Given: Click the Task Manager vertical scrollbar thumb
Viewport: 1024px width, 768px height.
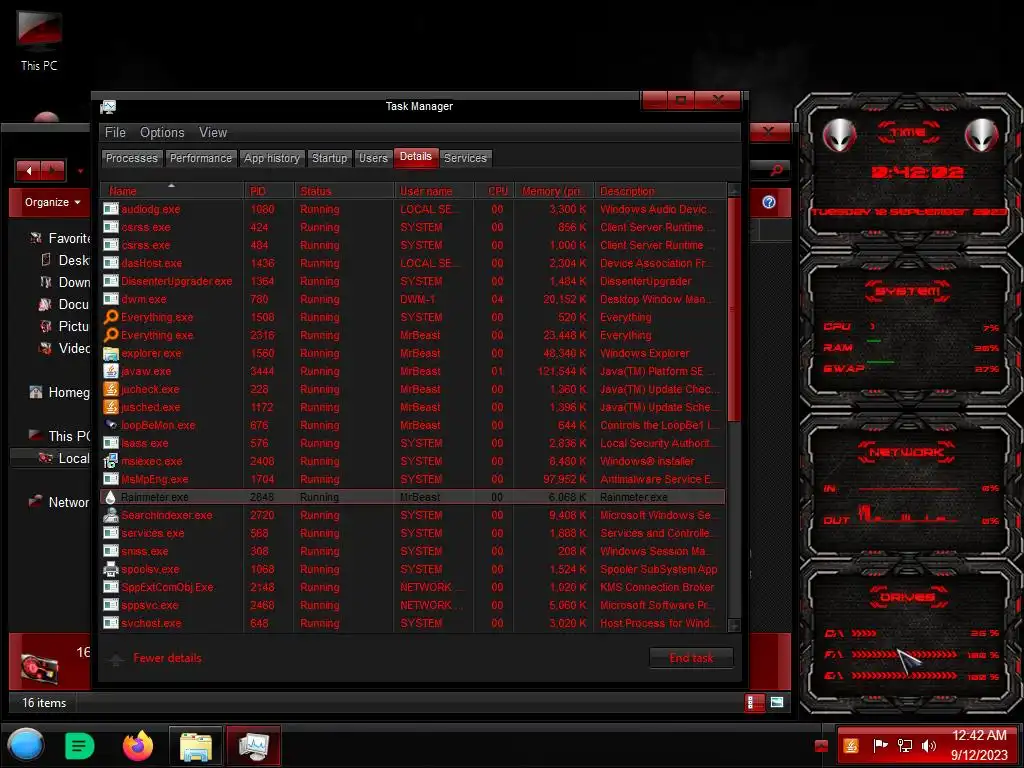Looking at the screenshot, I should point(734,310).
